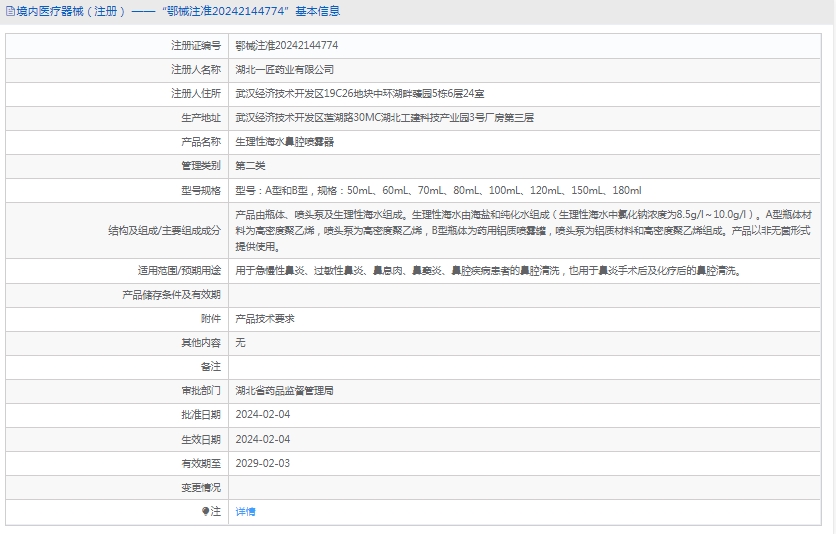
Task: Click the document icon before the page title
Action: tap(10, 12)
